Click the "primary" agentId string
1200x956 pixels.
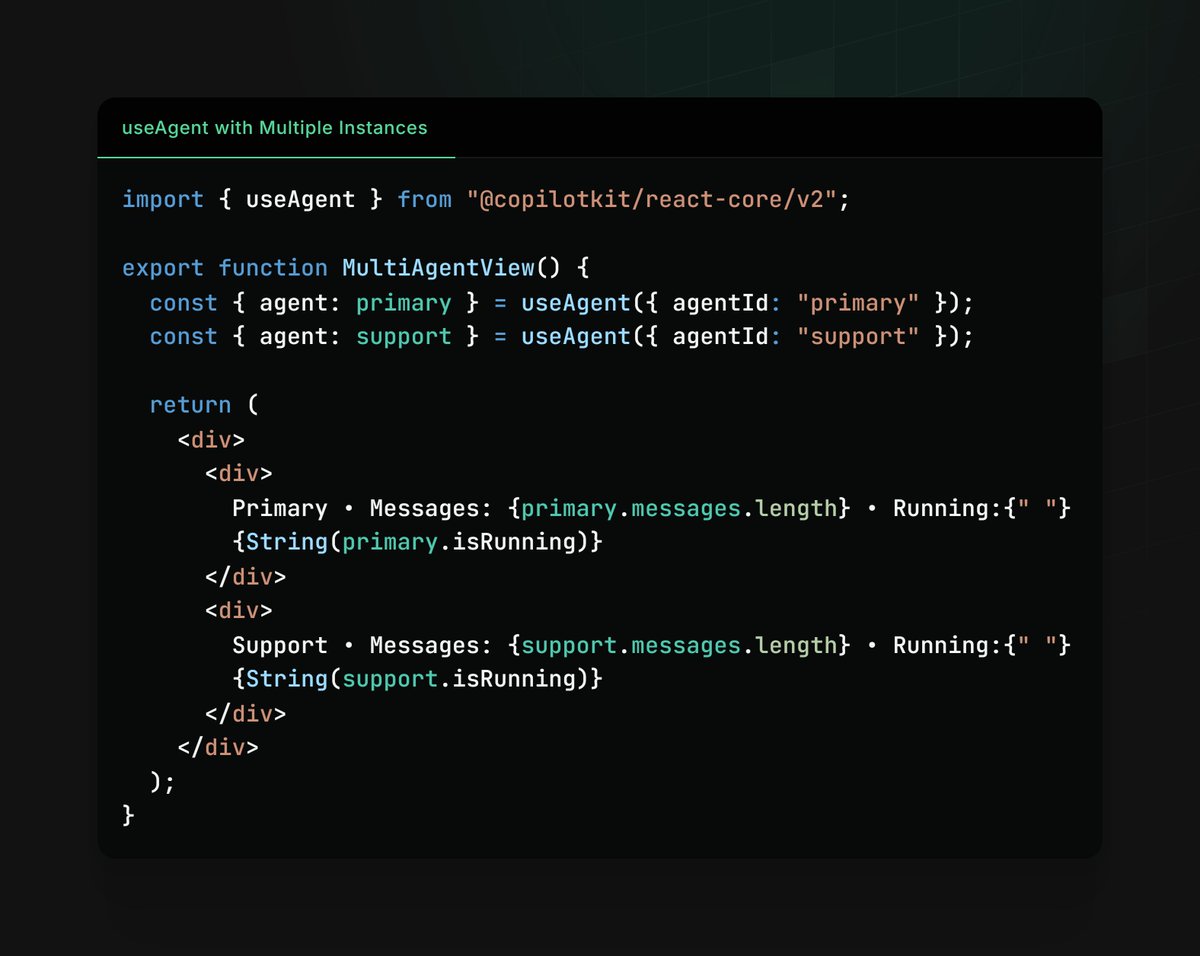pyautogui.click(x=858, y=302)
